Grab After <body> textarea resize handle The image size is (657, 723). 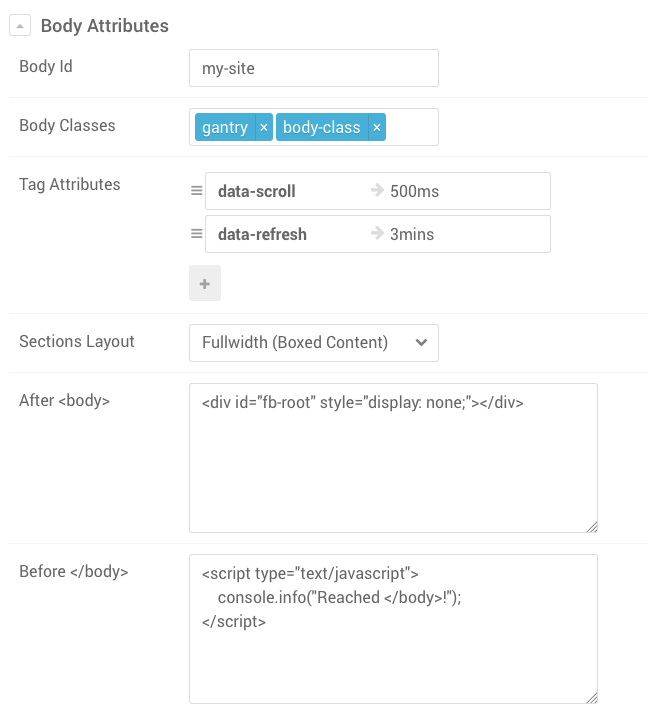click(592, 527)
